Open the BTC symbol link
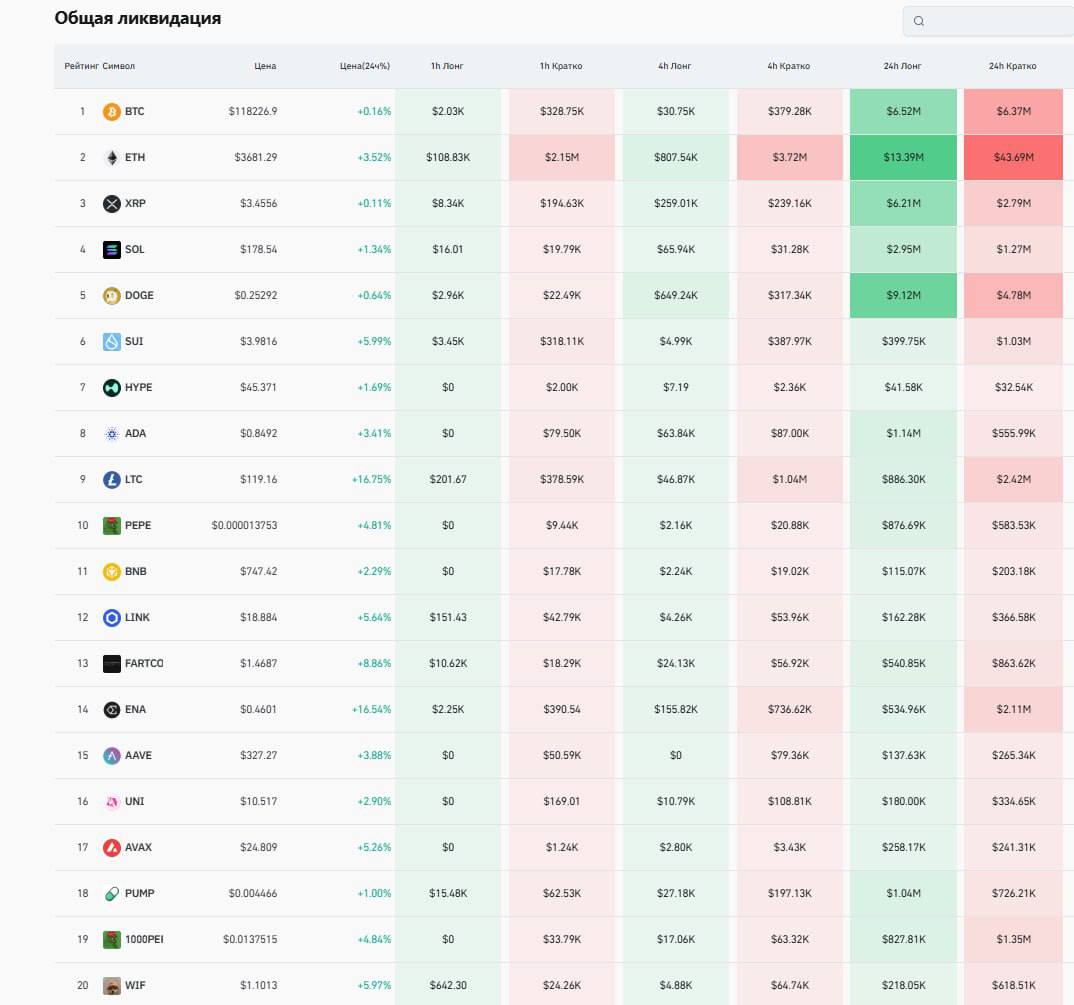Viewport: 1074px width, 1005px height. (134, 112)
